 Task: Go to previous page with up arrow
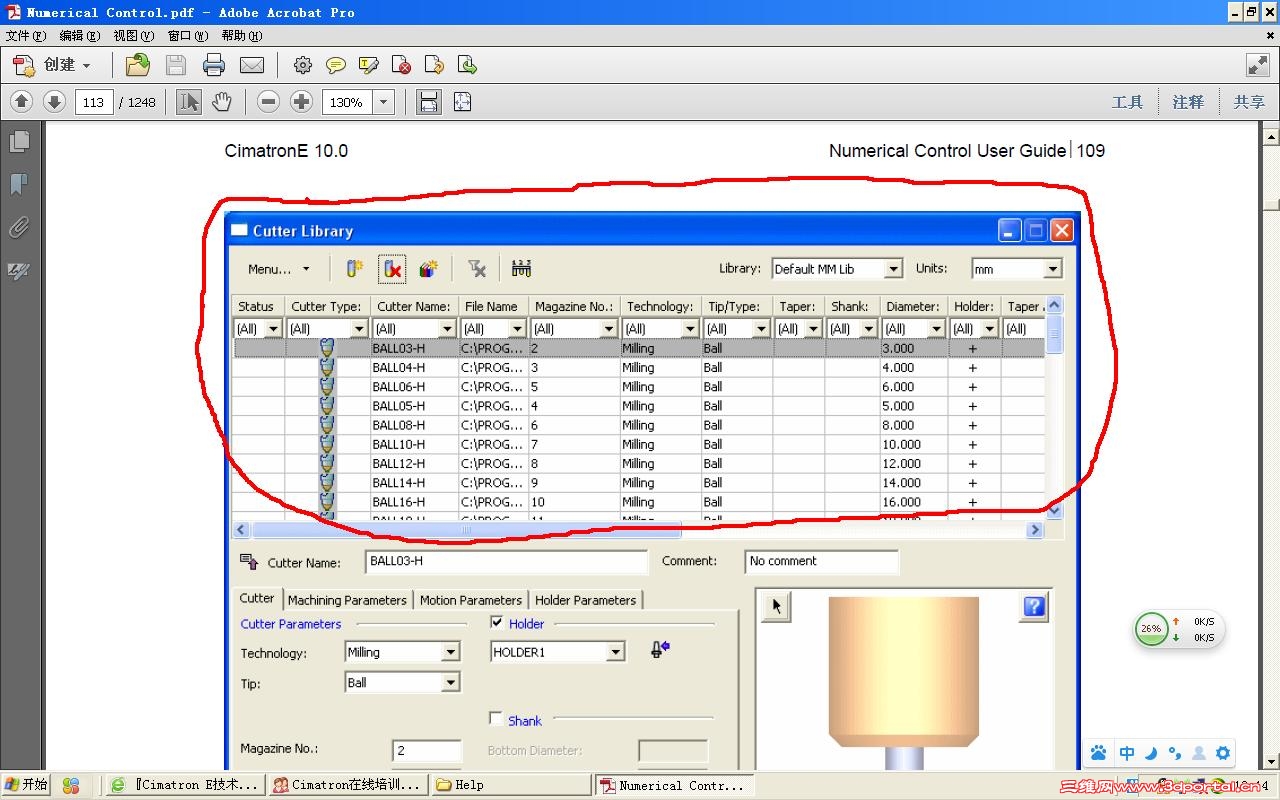tap(22, 102)
